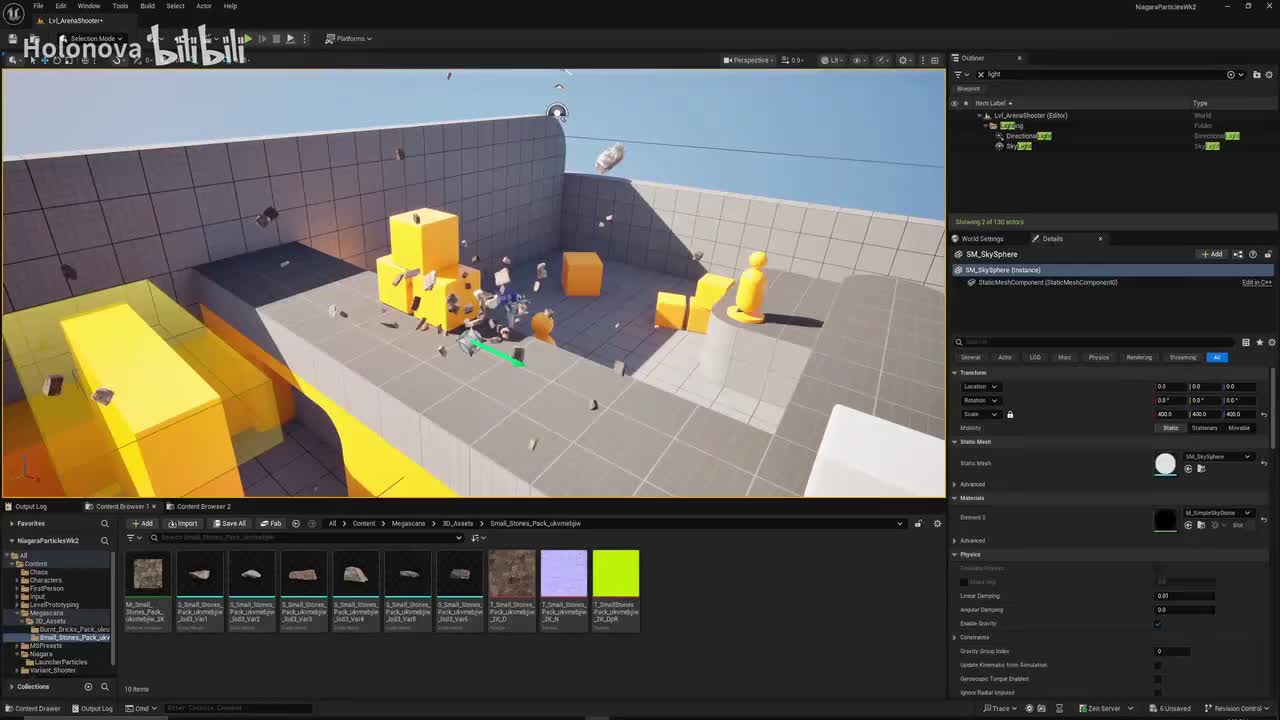Collapse the Transform section
Image resolution: width=1280 pixels, height=720 pixels.
[x=955, y=372]
